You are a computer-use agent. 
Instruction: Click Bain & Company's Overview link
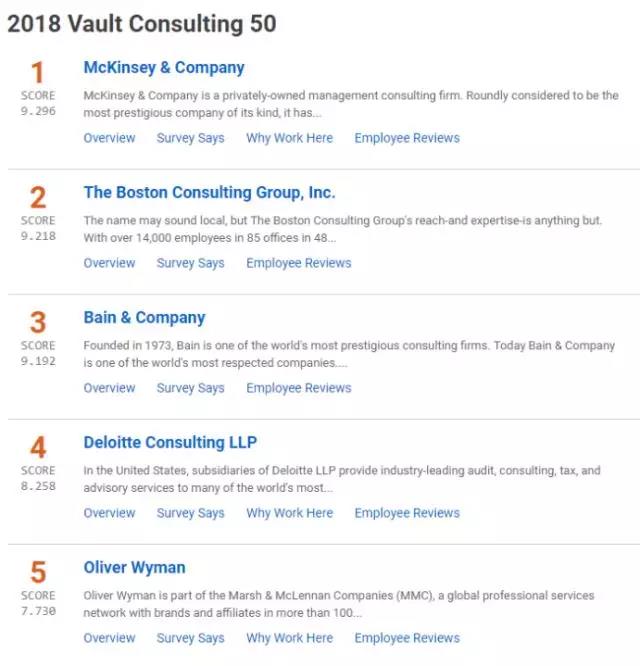point(109,388)
